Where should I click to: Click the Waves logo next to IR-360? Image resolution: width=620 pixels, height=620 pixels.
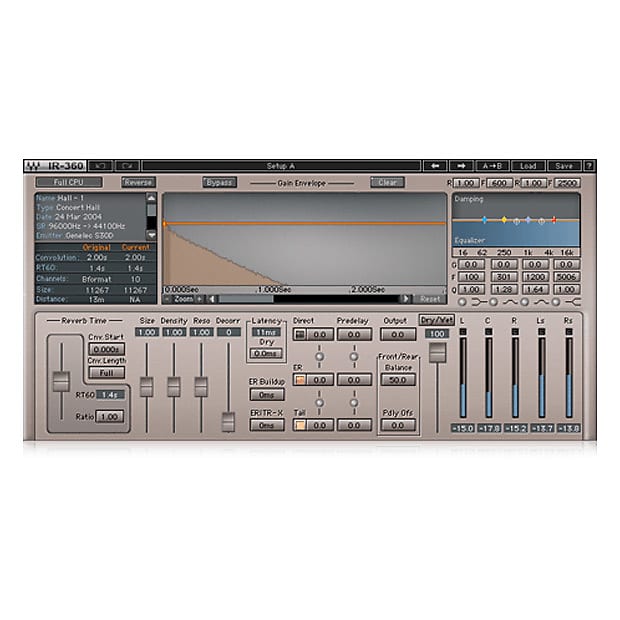pyautogui.click(x=33, y=166)
